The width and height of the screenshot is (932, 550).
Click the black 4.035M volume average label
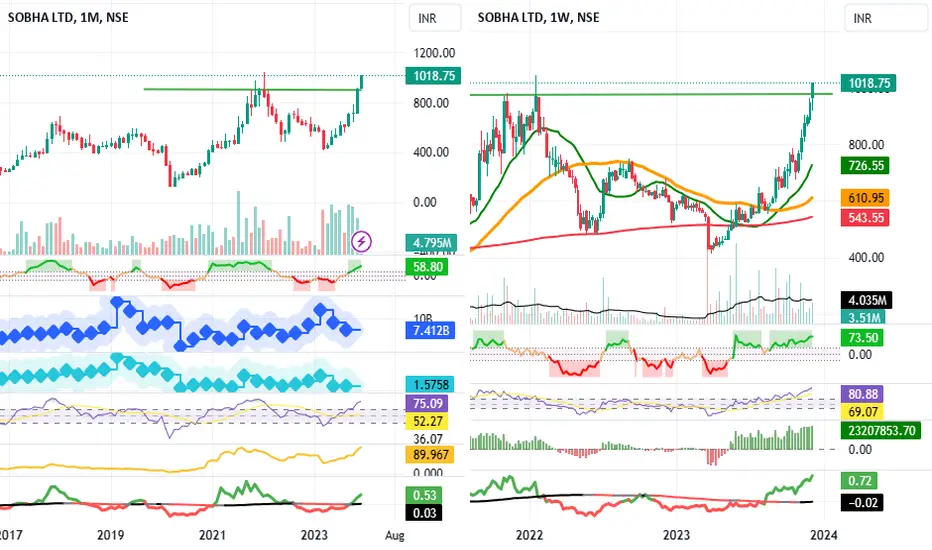click(867, 300)
